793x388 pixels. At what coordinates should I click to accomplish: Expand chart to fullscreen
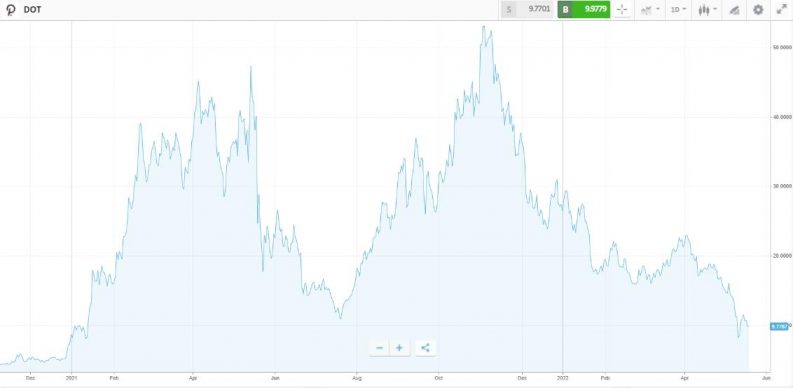pyautogui.click(x=781, y=9)
